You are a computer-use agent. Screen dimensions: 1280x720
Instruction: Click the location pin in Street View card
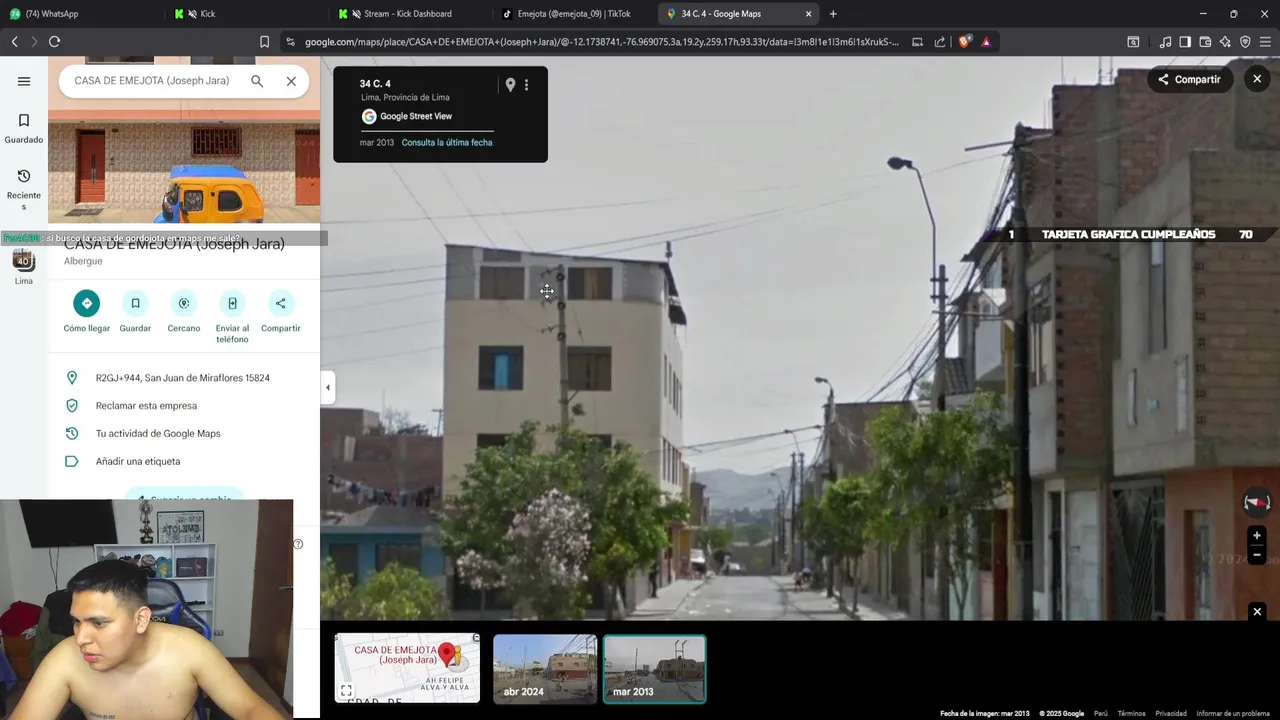[510, 85]
